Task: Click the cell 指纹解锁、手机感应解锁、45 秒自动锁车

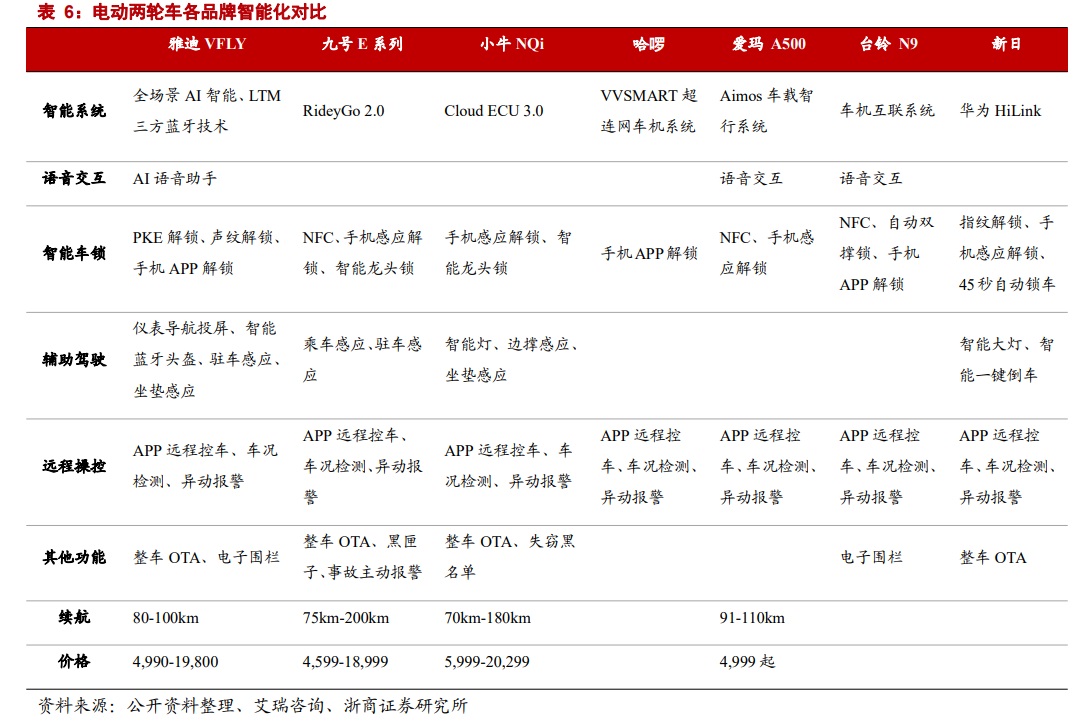Action: pyautogui.click(x=1006, y=253)
